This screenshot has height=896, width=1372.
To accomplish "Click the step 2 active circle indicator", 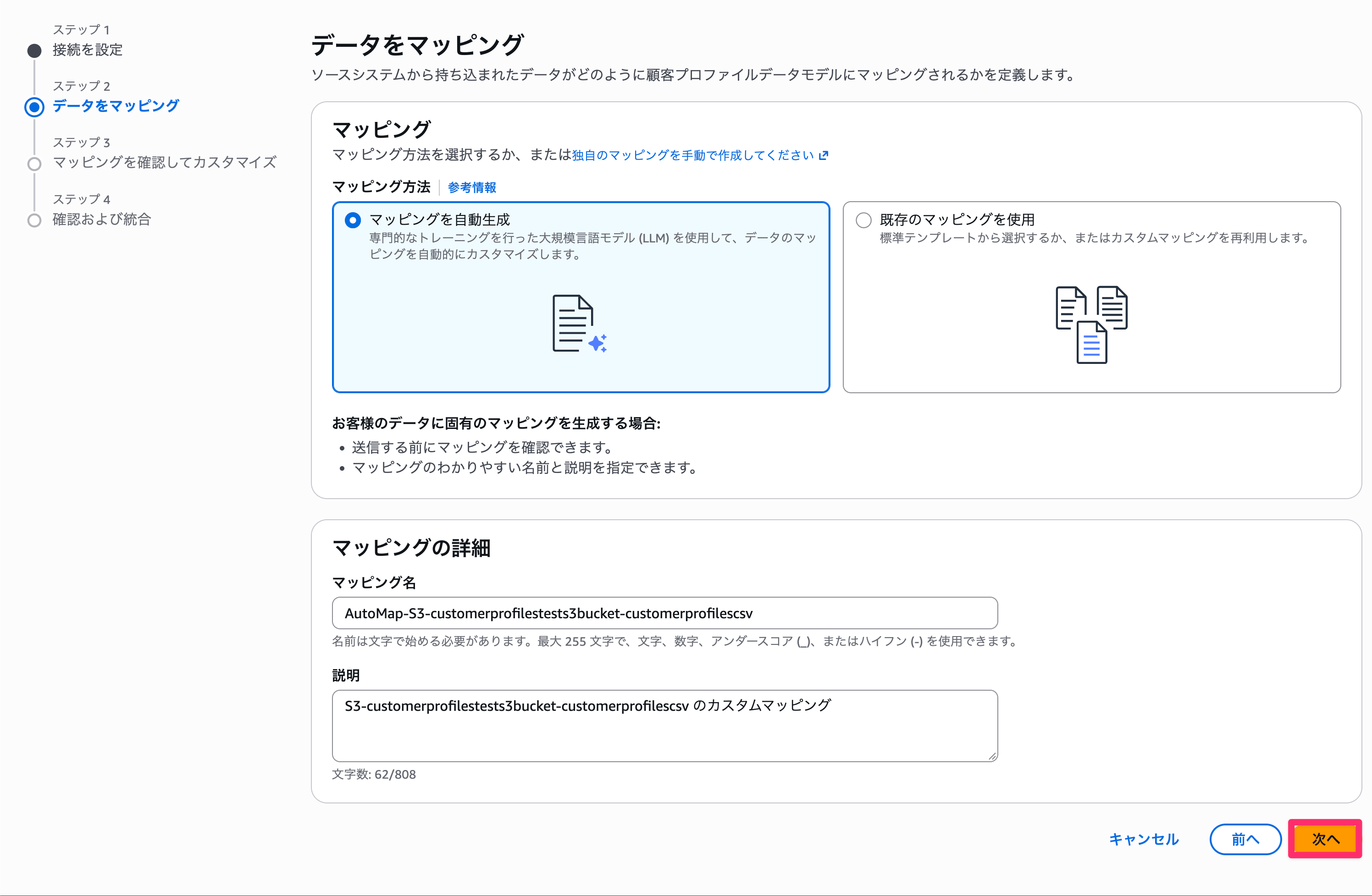I will tap(34, 107).
